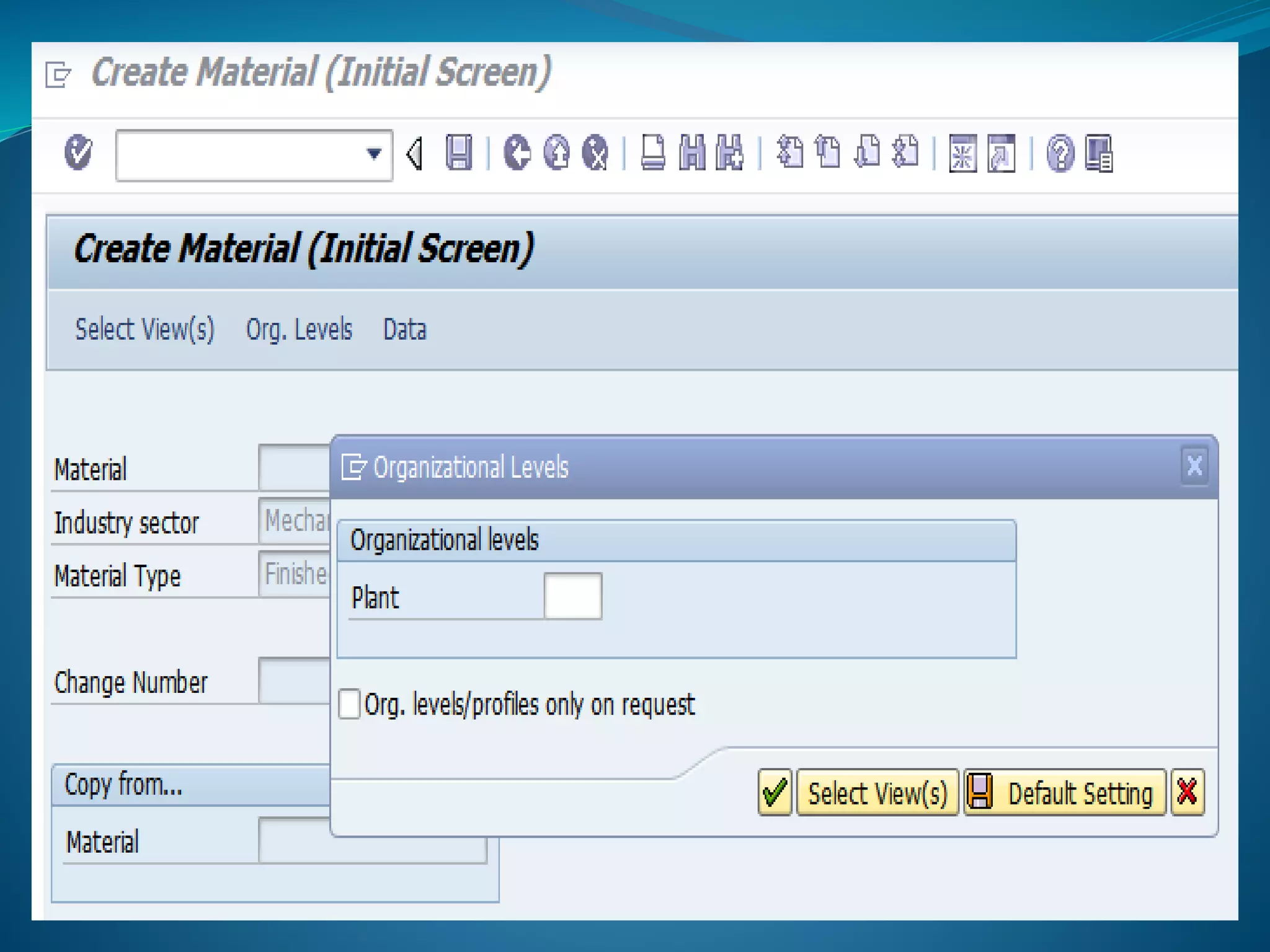
Task: Click the green Enter checkmark toolbar icon
Action: tap(78, 152)
